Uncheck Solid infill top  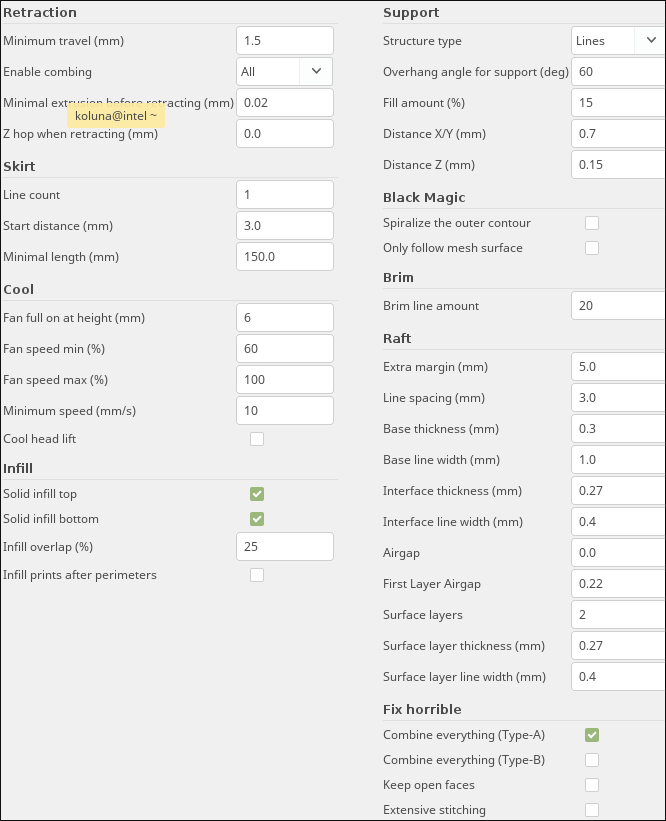(x=257, y=494)
